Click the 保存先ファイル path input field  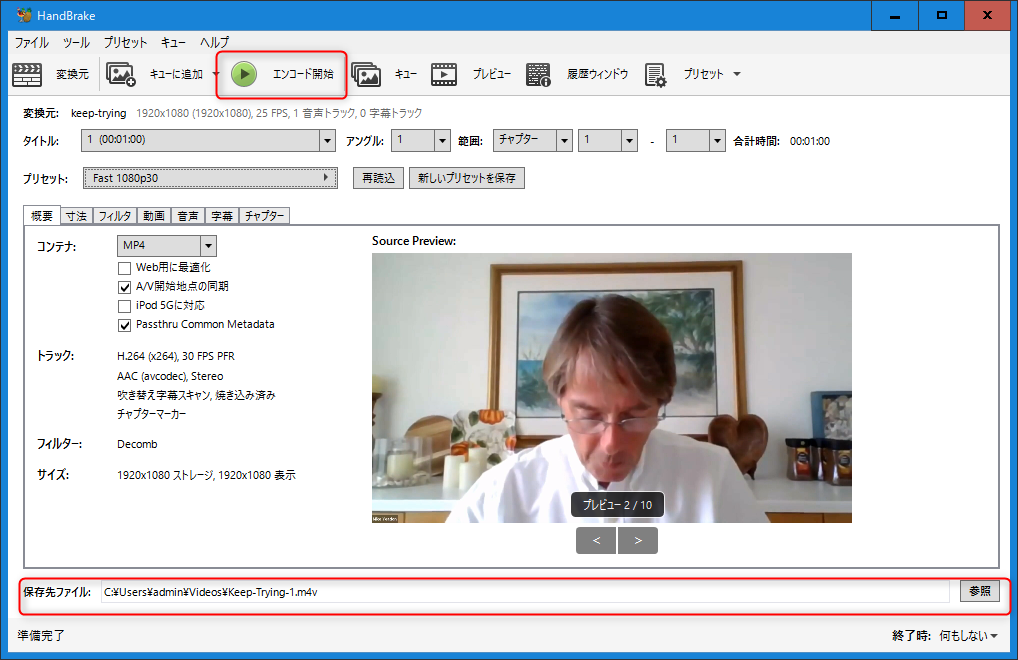pos(524,591)
